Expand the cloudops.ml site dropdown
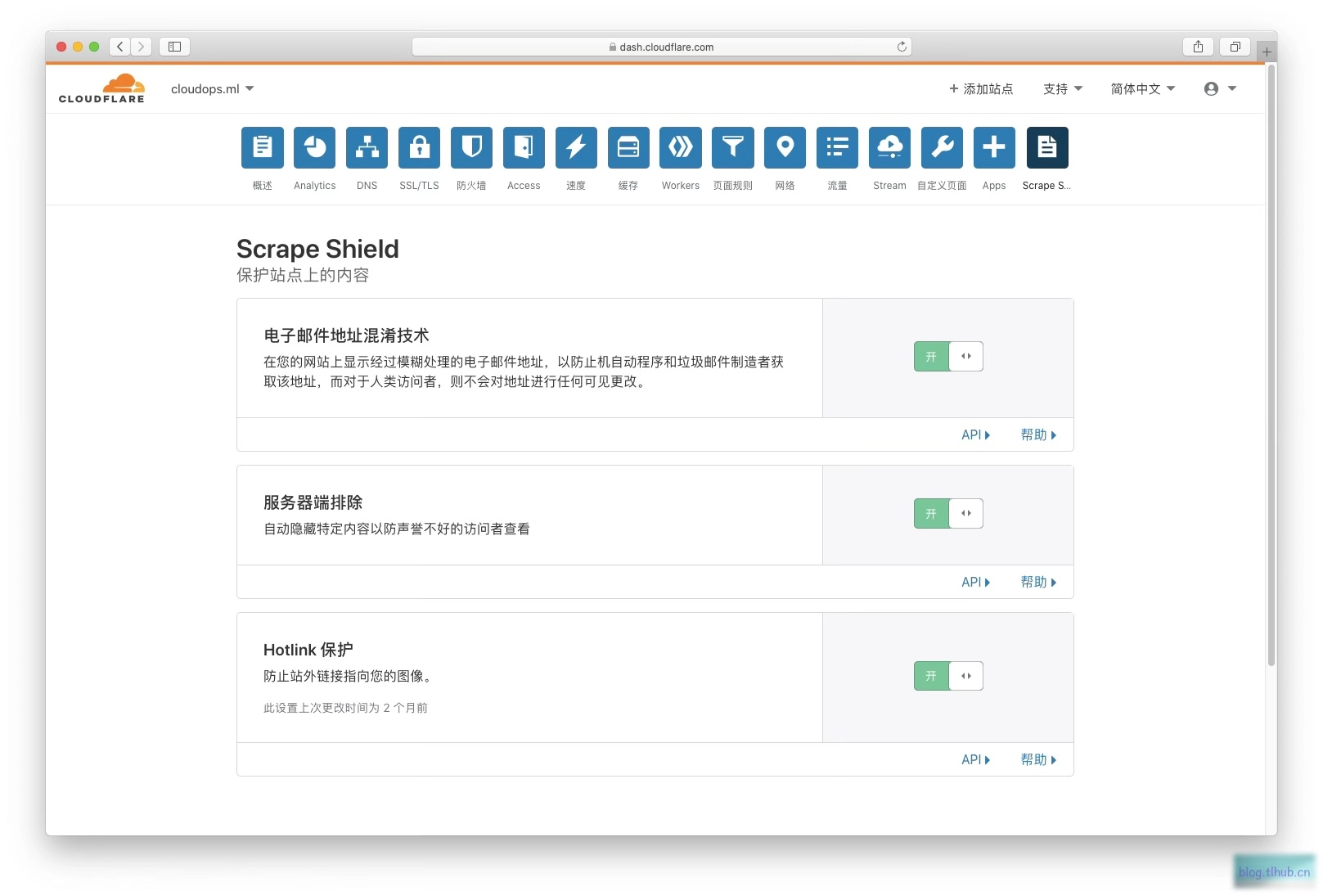 [x=213, y=88]
